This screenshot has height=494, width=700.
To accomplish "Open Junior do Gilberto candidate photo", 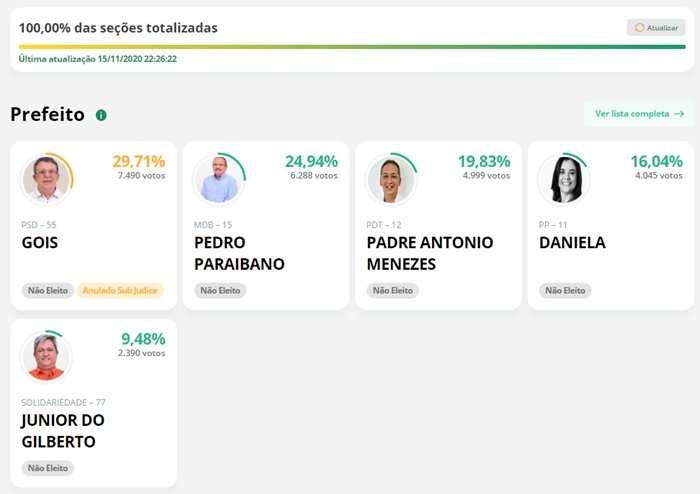I will [46, 357].
